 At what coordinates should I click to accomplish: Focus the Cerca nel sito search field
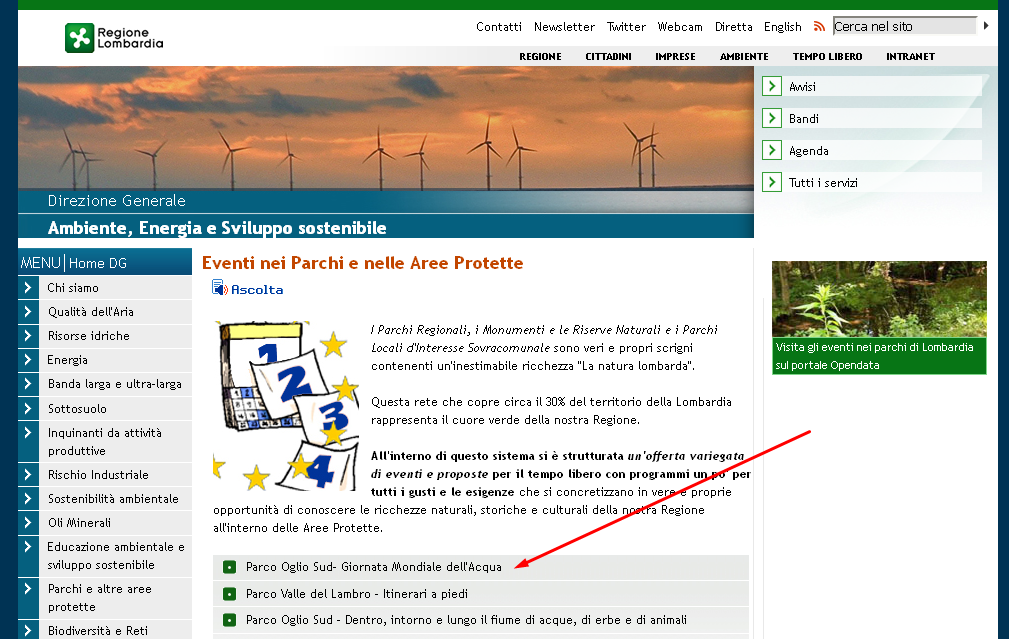(x=905, y=26)
